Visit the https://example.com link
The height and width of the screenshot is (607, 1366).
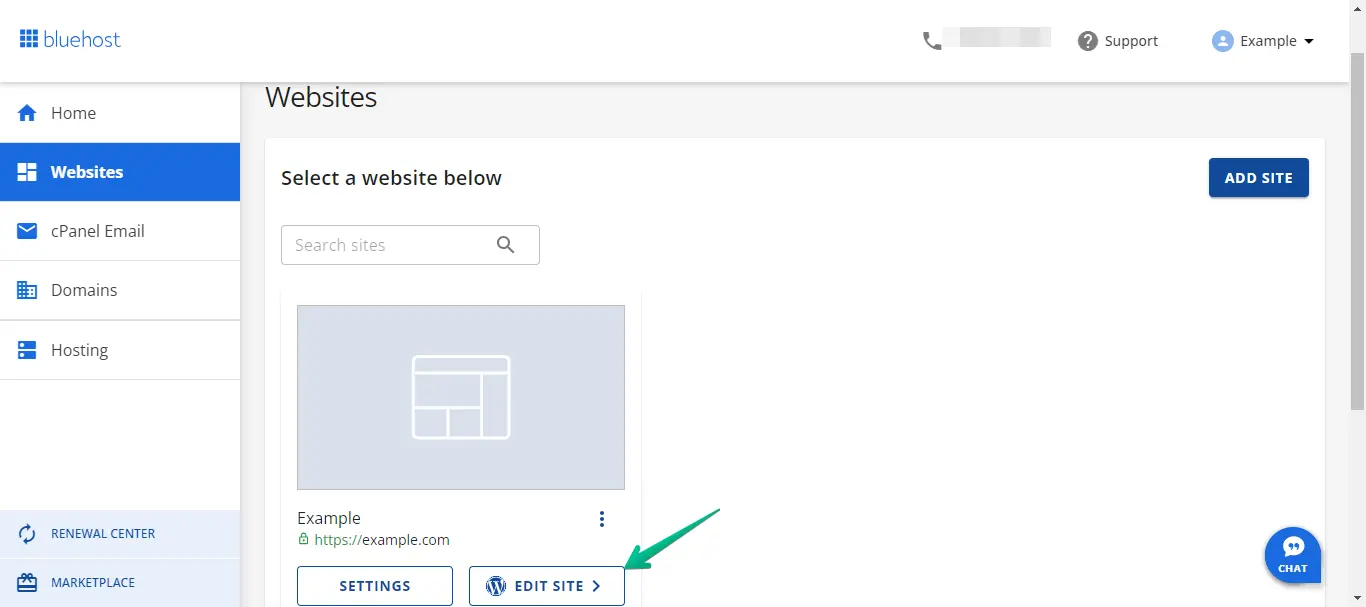point(381,540)
